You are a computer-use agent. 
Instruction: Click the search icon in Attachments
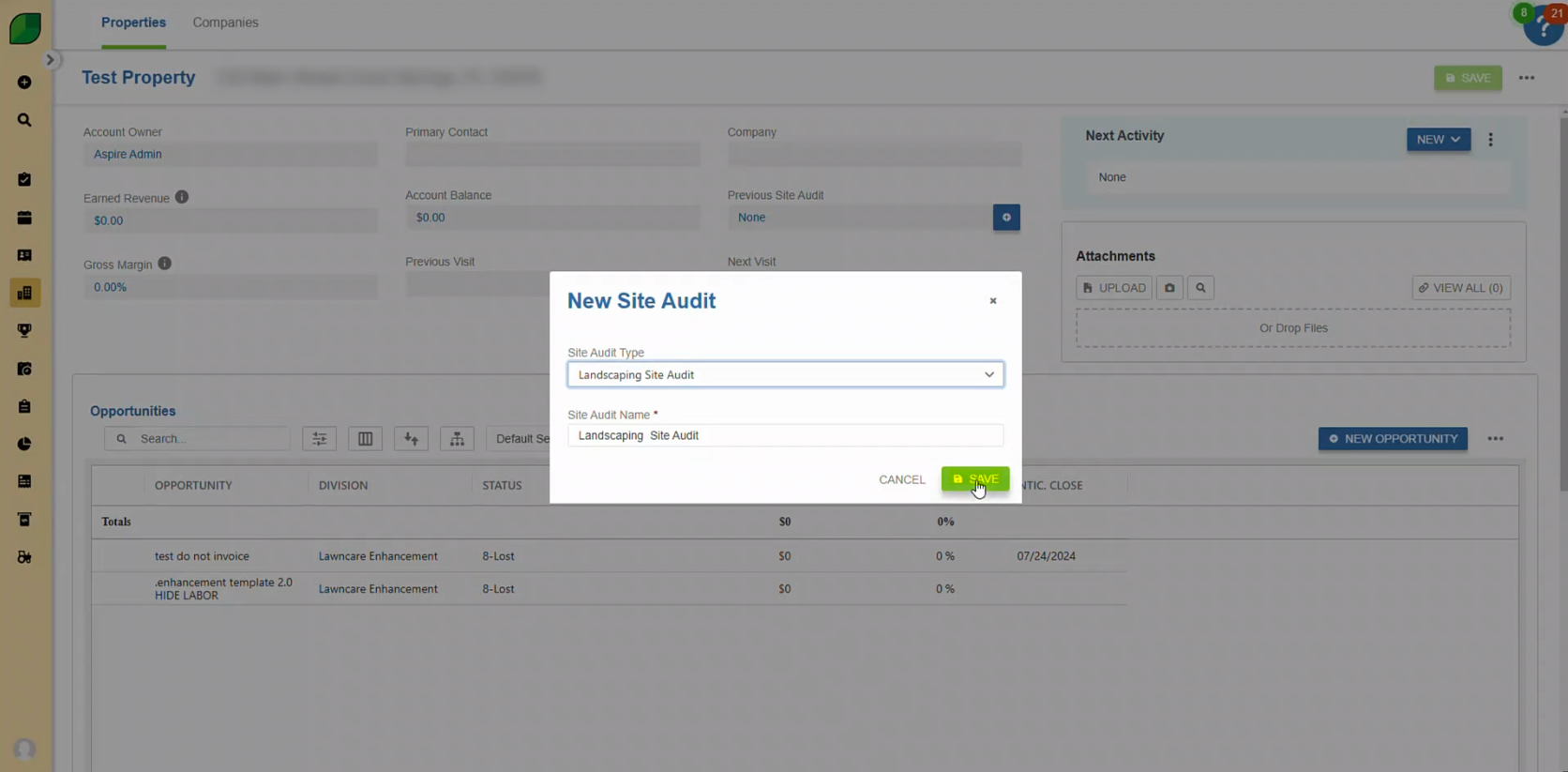[x=1200, y=288]
